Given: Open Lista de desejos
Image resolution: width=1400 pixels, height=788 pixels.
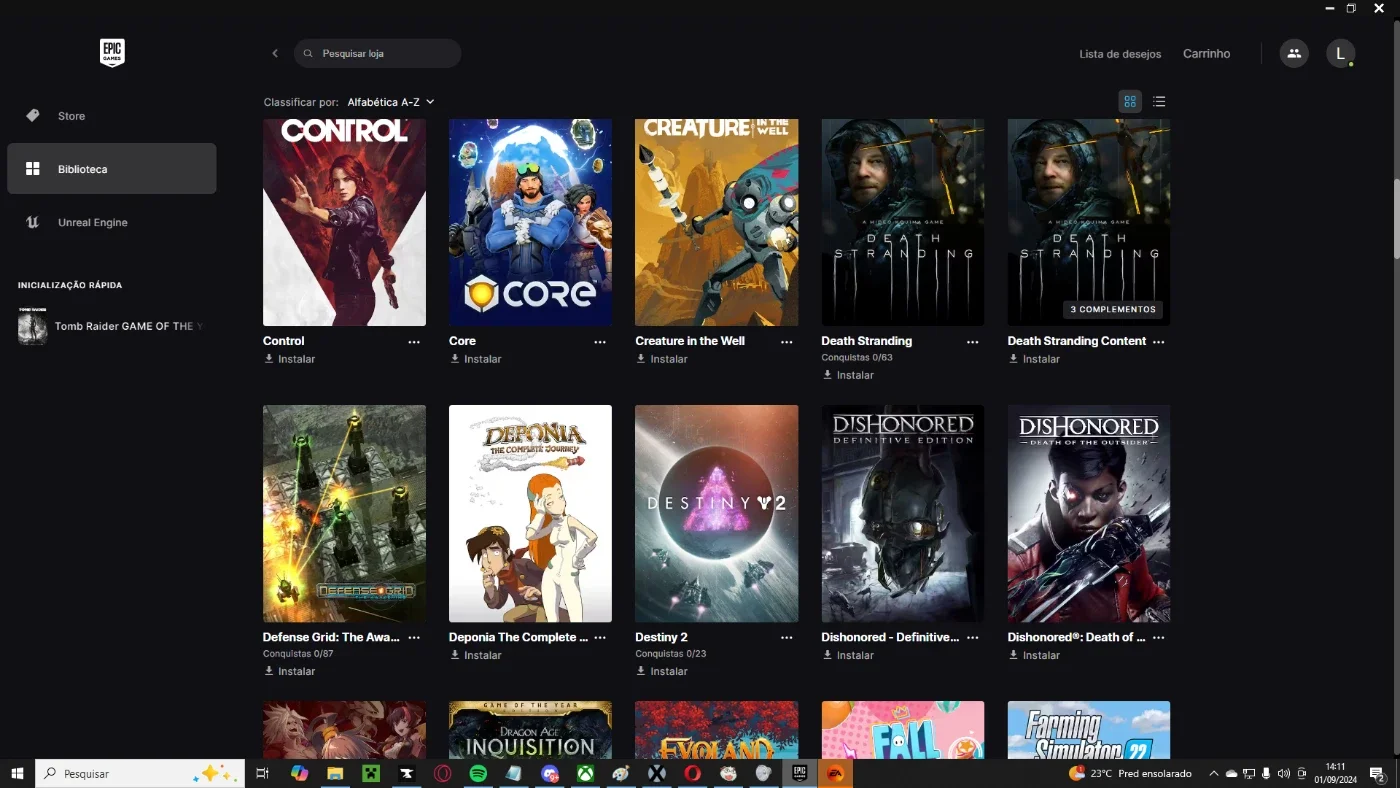Looking at the screenshot, I should (x=1120, y=54).
